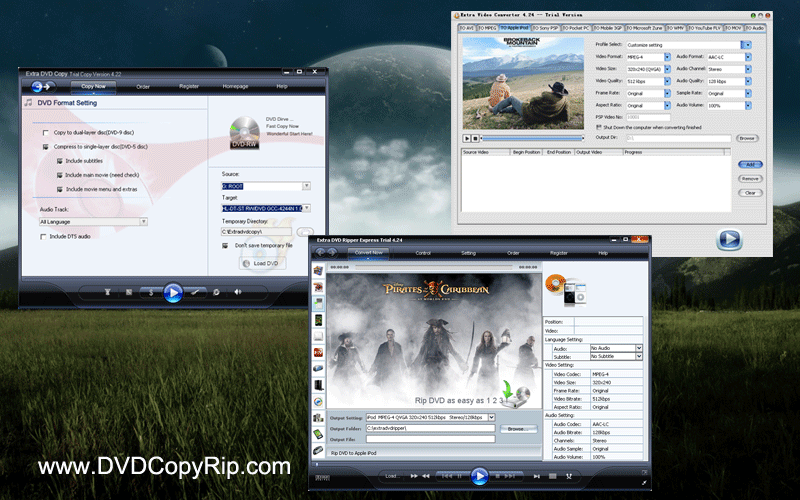800x500 pixels.
Task: Click the big blue play button in DVD Ripper
Action: point(479,476)
